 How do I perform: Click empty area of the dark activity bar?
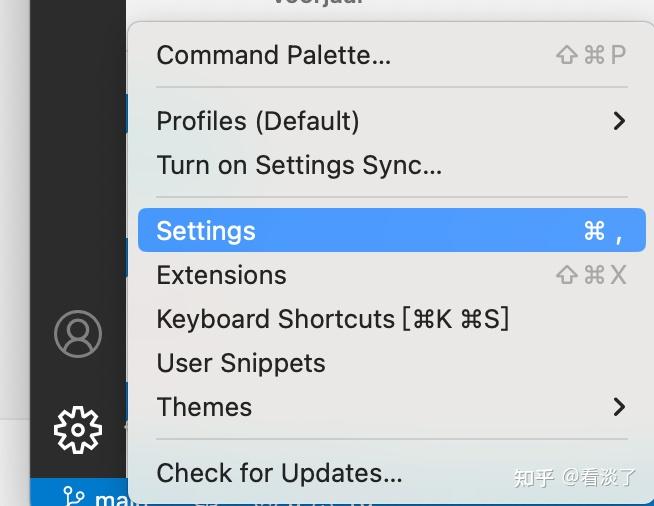(78, 167)
